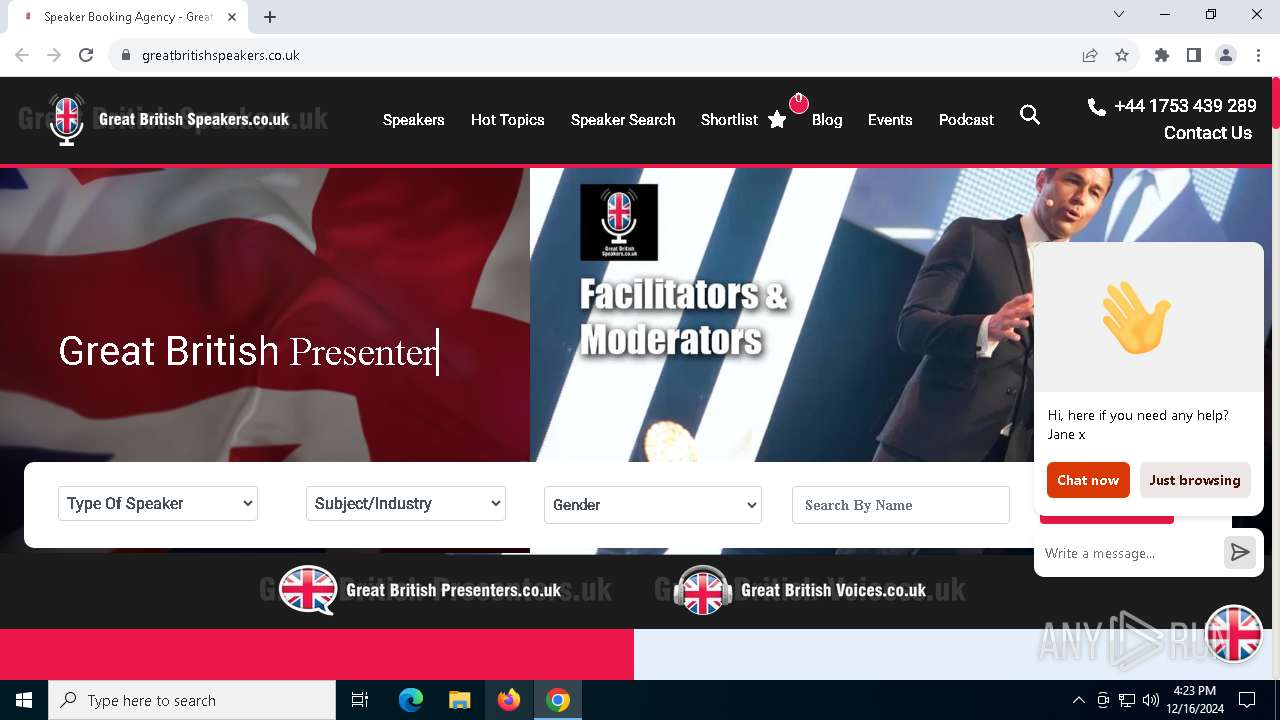Expand the Gender dropdown
1280x720 pixels.
[x=653, y=505]
